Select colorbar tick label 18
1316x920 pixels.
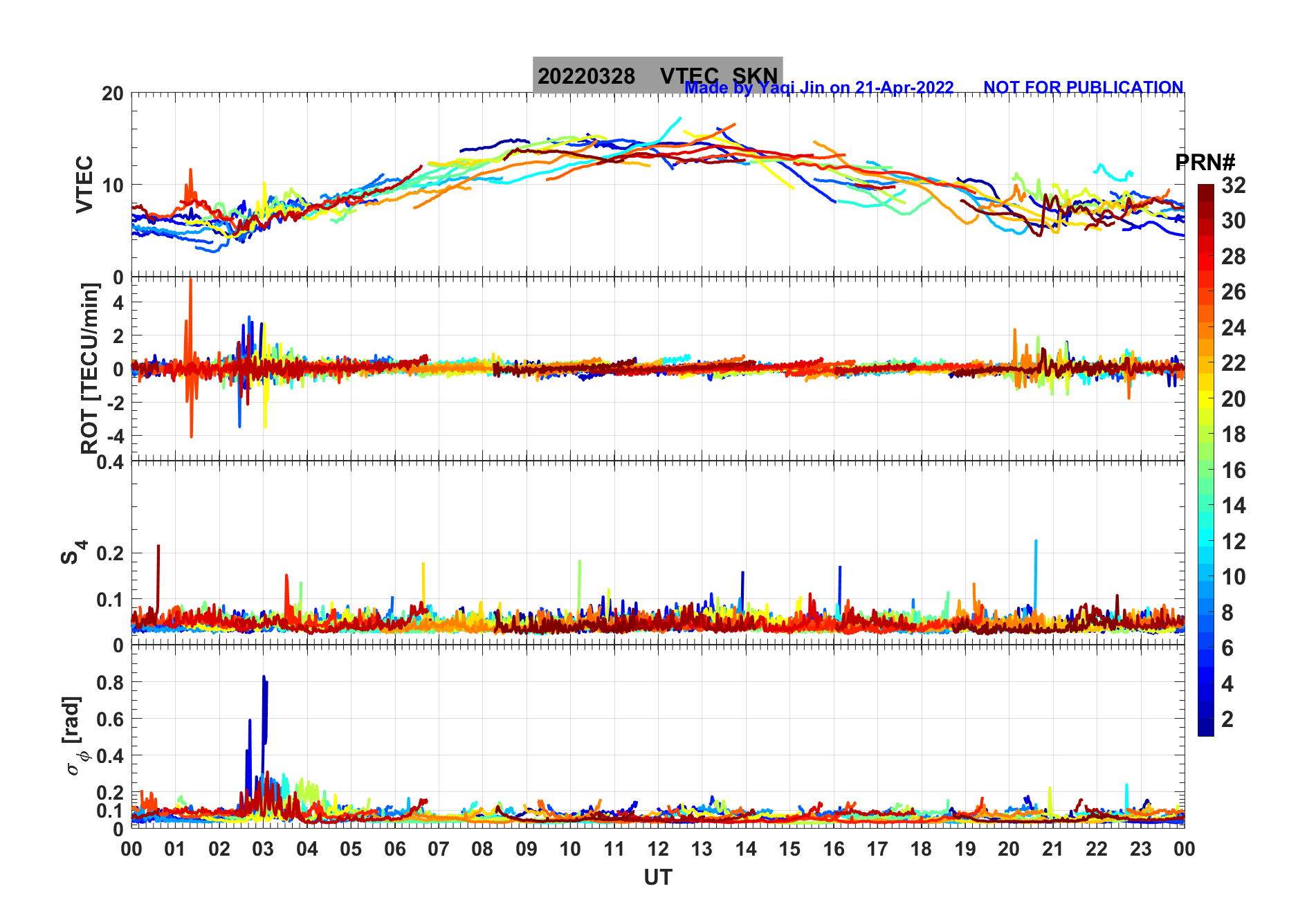pyautogui.click(x=1234, y=434)
